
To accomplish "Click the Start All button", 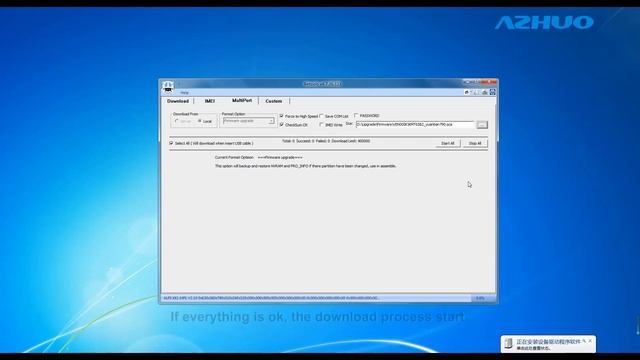I will 448,143.
